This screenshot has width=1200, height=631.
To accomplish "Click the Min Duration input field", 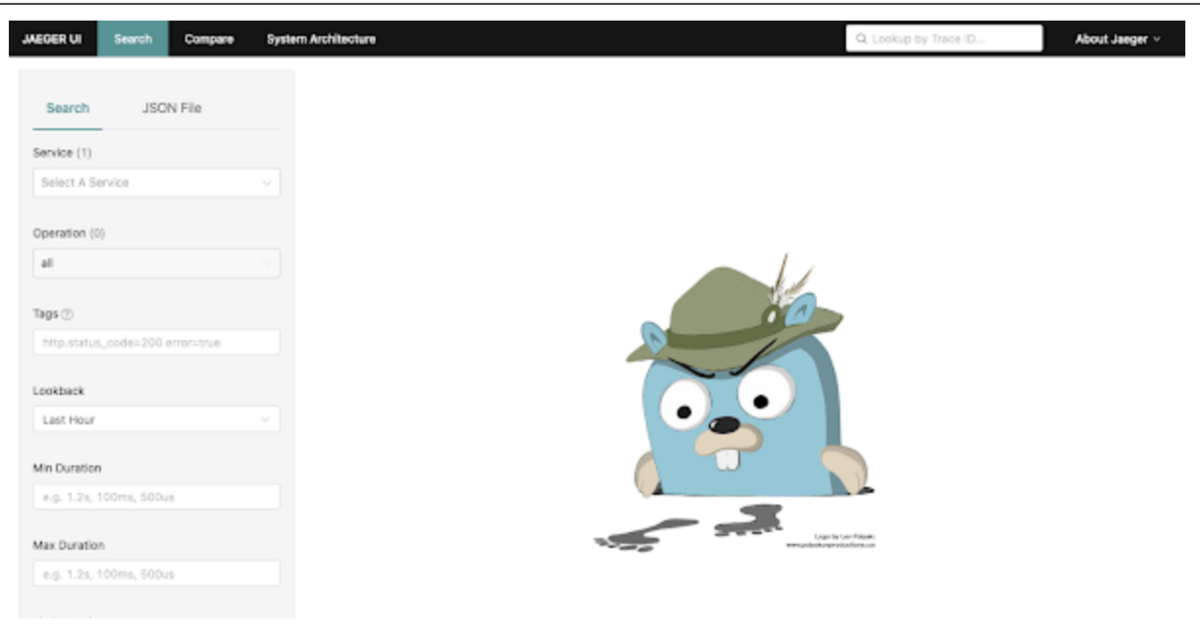I will point(157,497).
